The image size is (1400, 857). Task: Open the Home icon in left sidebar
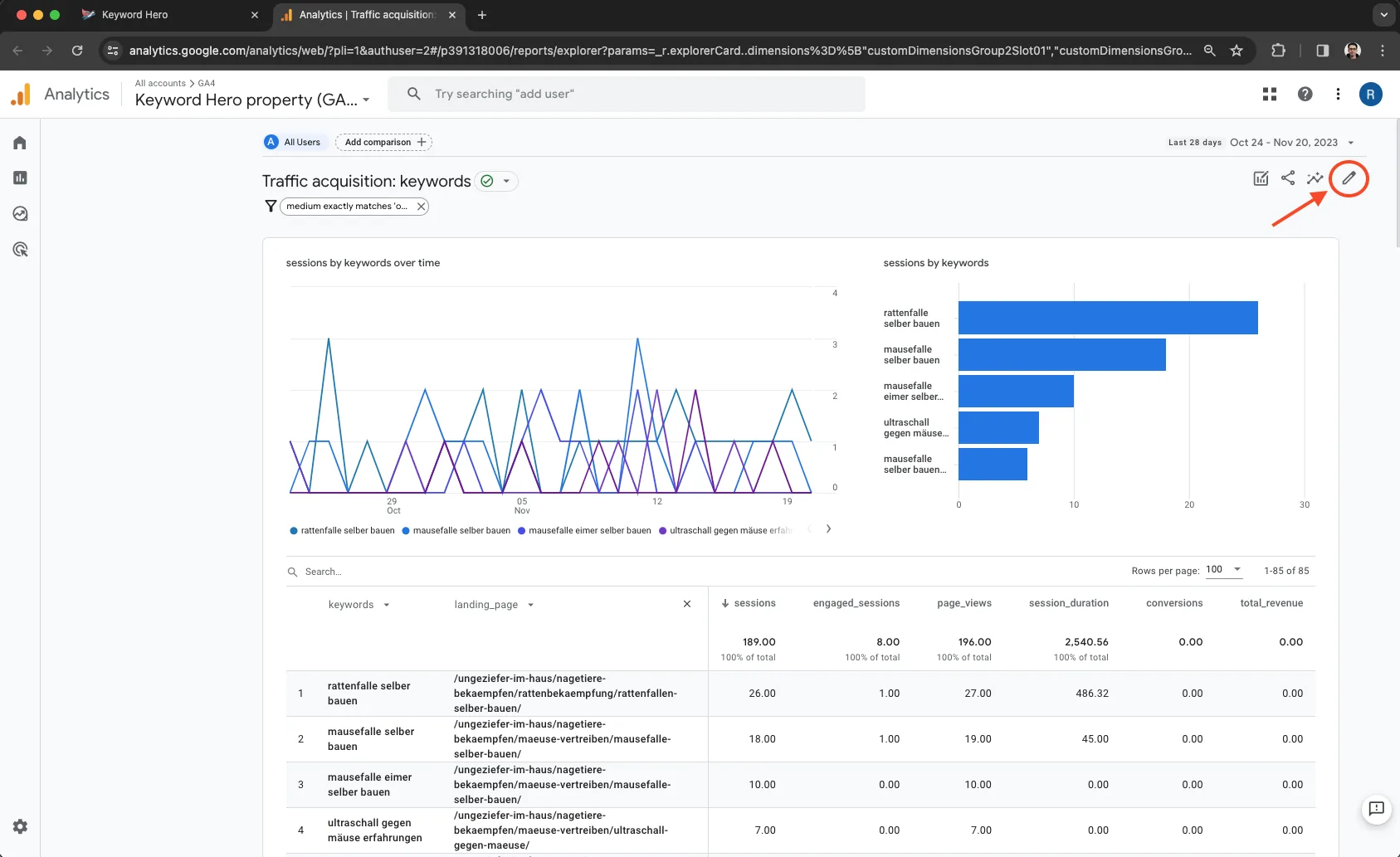point(20,143)
